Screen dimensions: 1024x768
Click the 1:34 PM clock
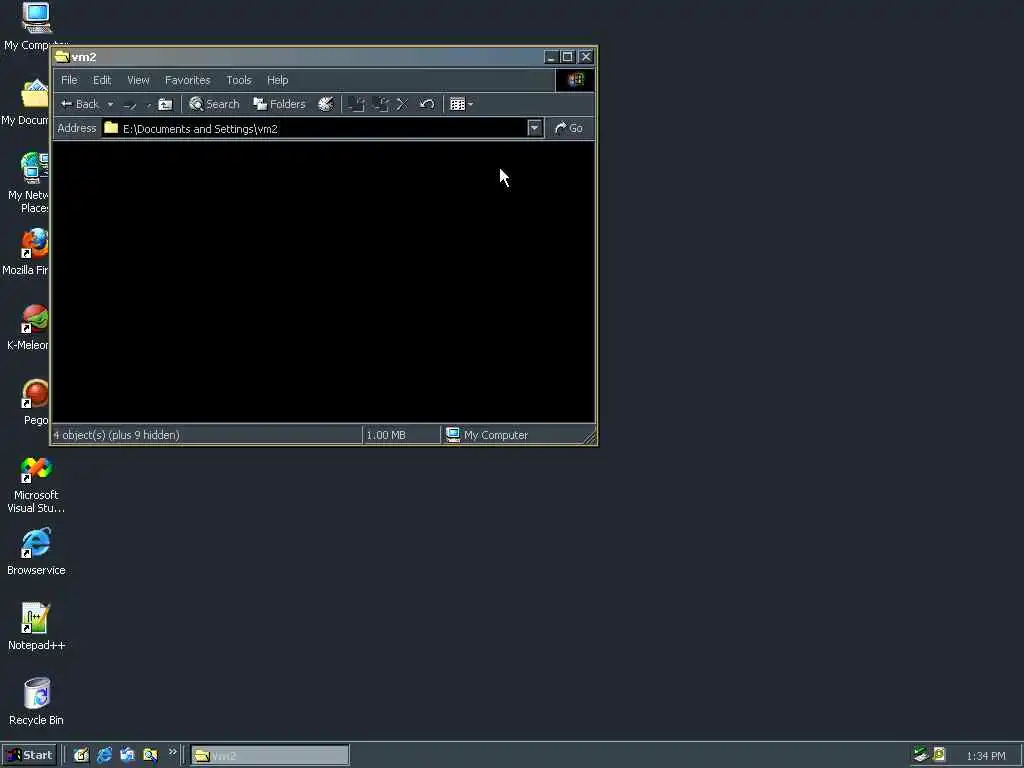pos(985,756)
